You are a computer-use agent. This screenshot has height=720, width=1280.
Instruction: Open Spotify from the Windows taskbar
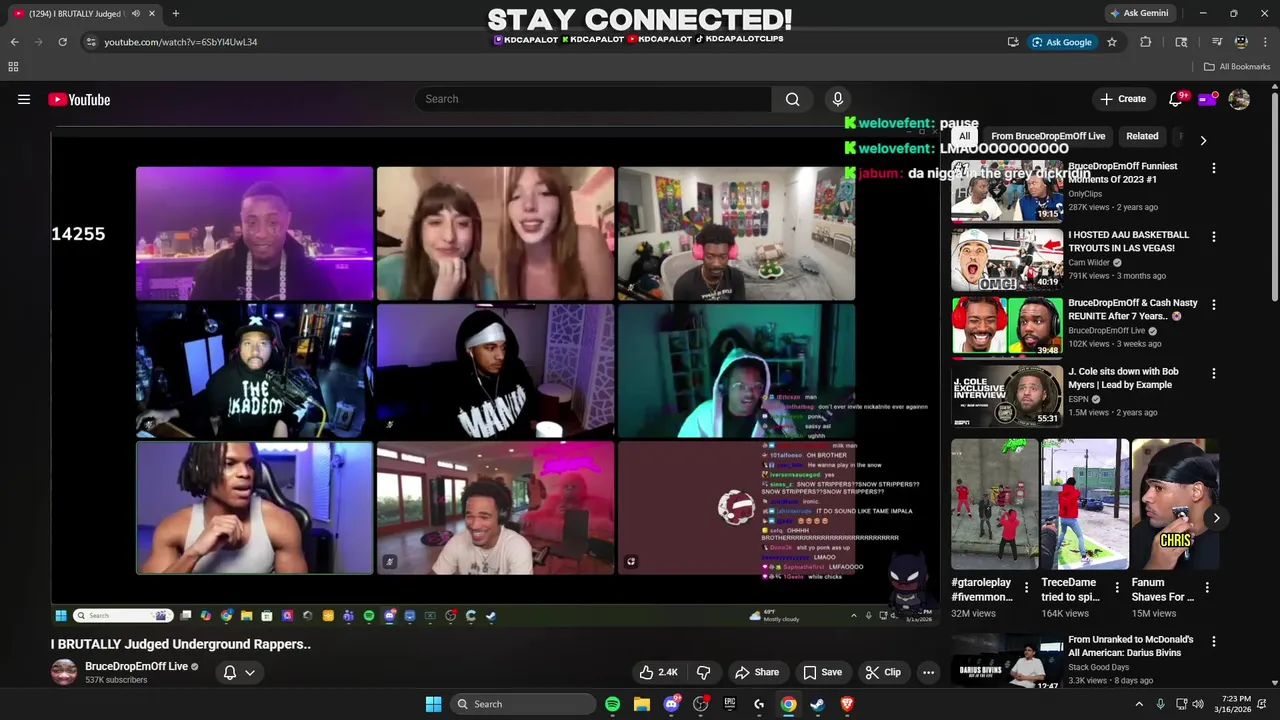click(612, 704)
